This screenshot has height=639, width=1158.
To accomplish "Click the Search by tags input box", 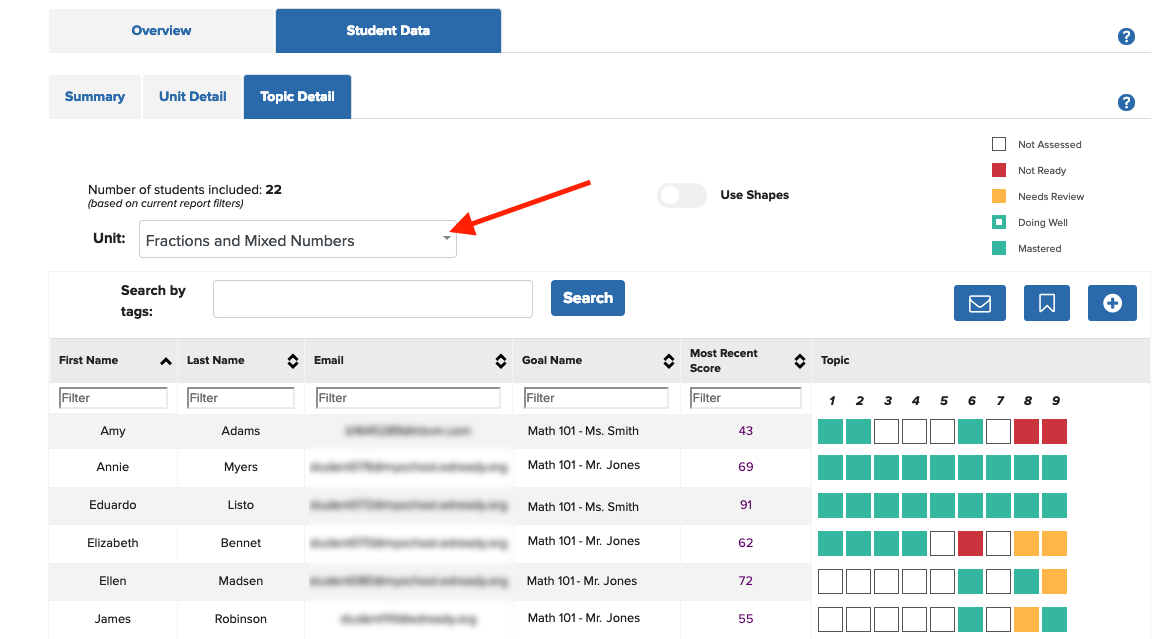I will click(372, 298).
